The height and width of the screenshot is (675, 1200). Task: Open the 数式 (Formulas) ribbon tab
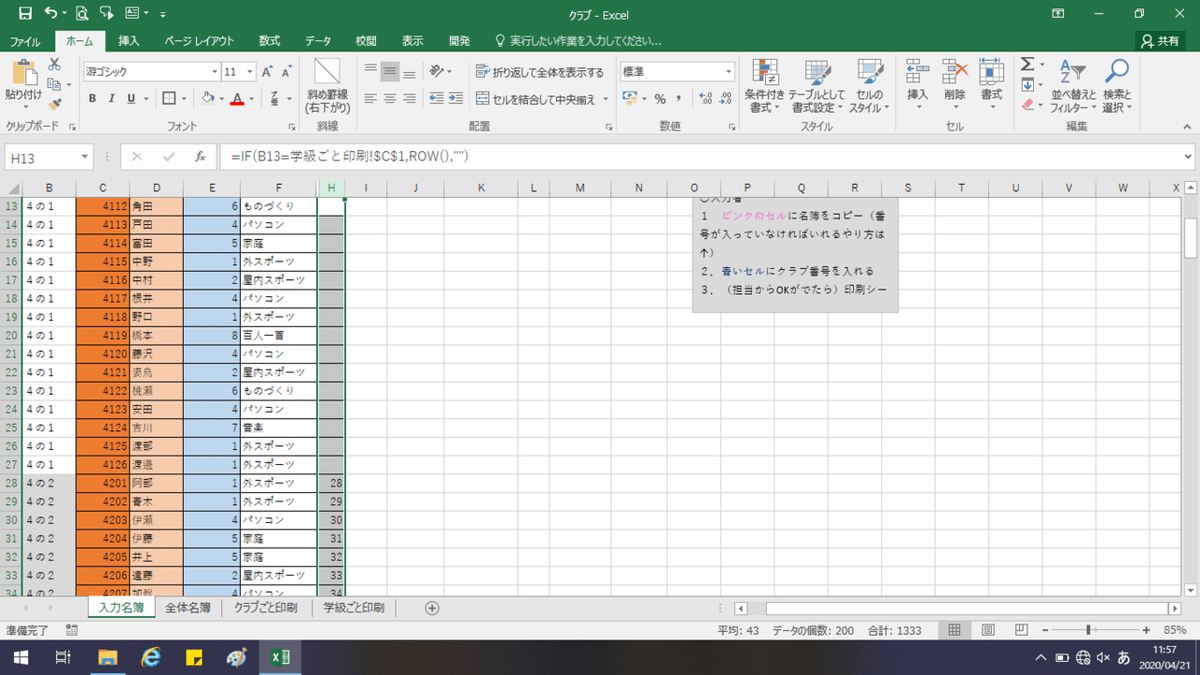269,41
